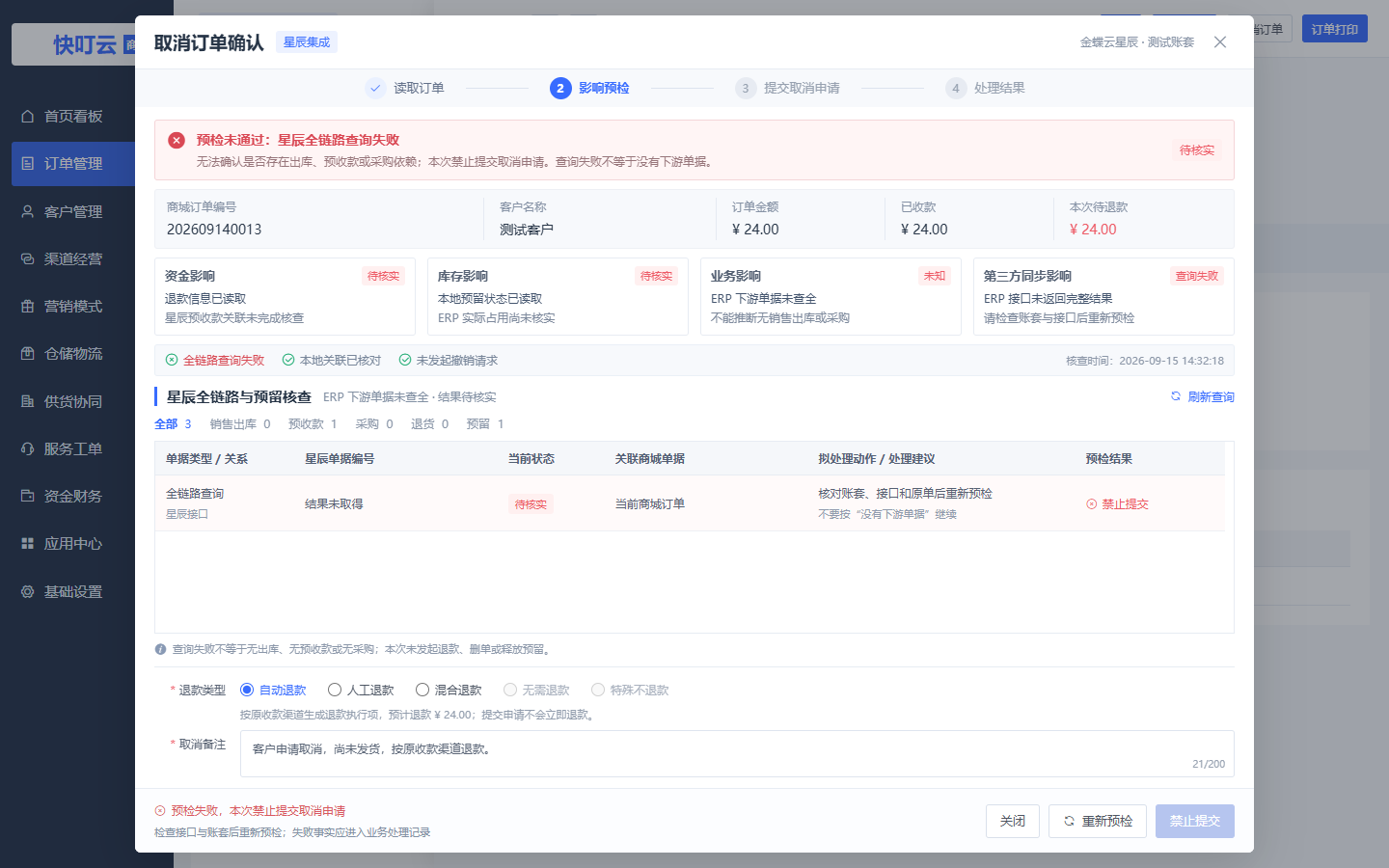Click the 金蝶云星辰 · 测试账套 label

pos(1137,42)
